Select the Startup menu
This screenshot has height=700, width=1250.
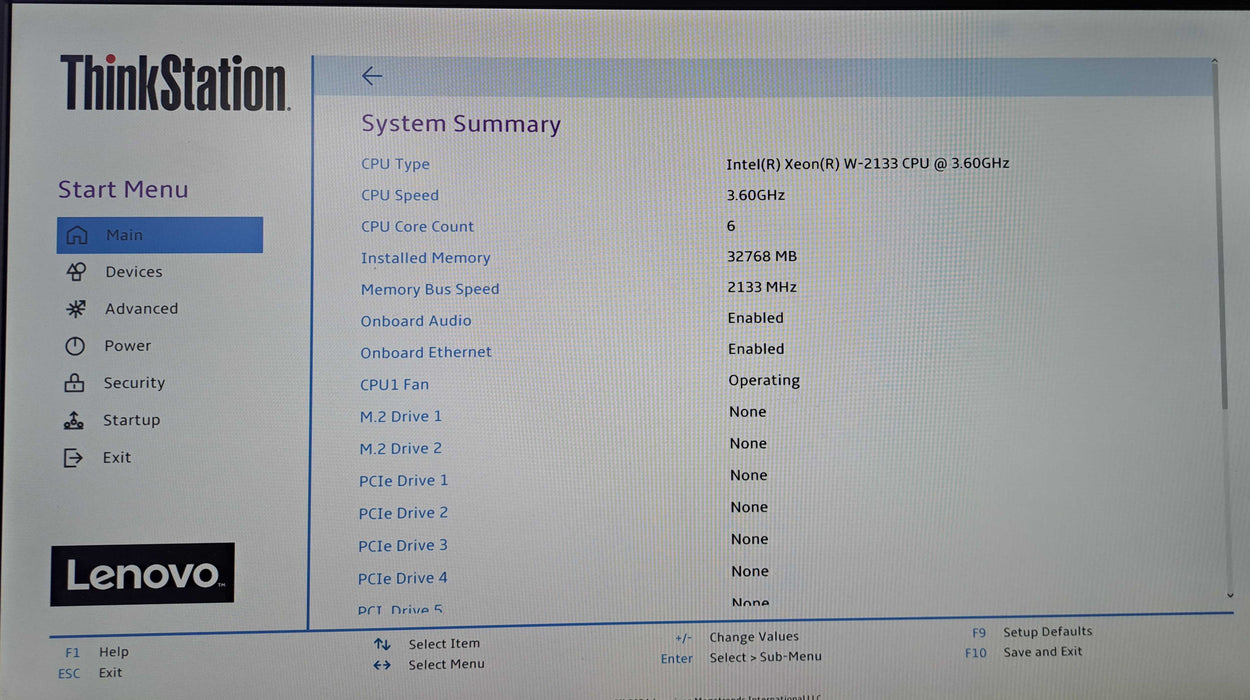pyautogui.click(x=131, y=421)
